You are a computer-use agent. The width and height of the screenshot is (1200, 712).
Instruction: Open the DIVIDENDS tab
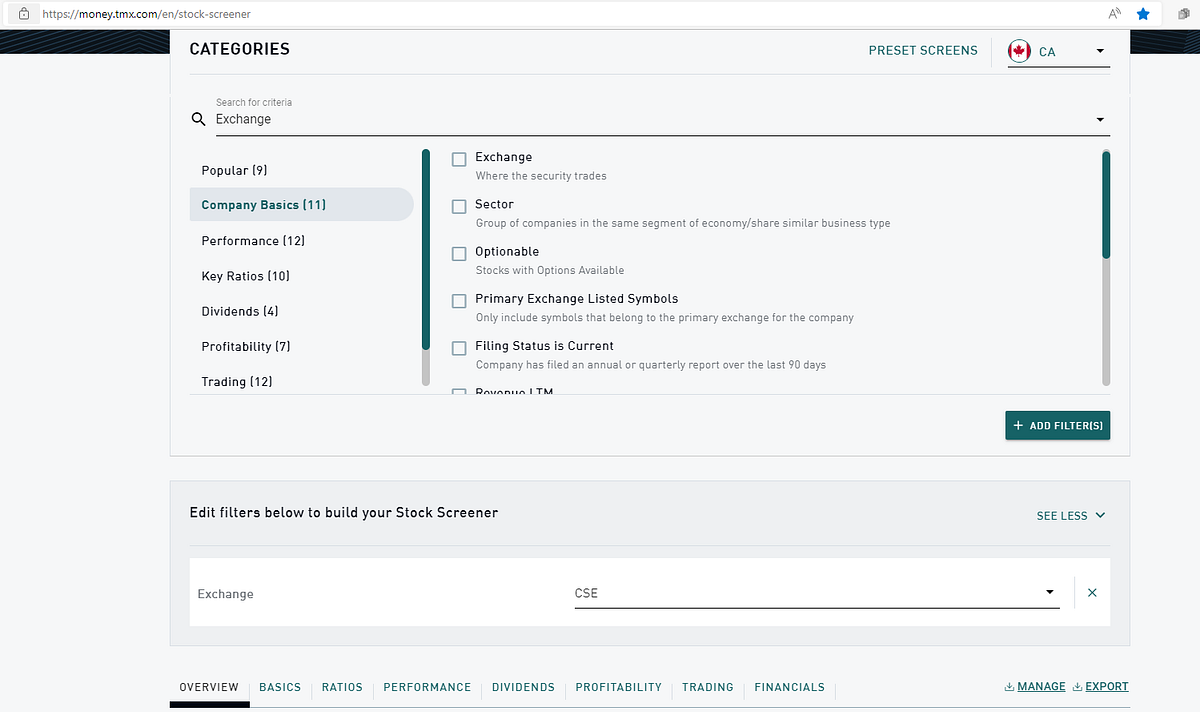[x=523, y=687]
